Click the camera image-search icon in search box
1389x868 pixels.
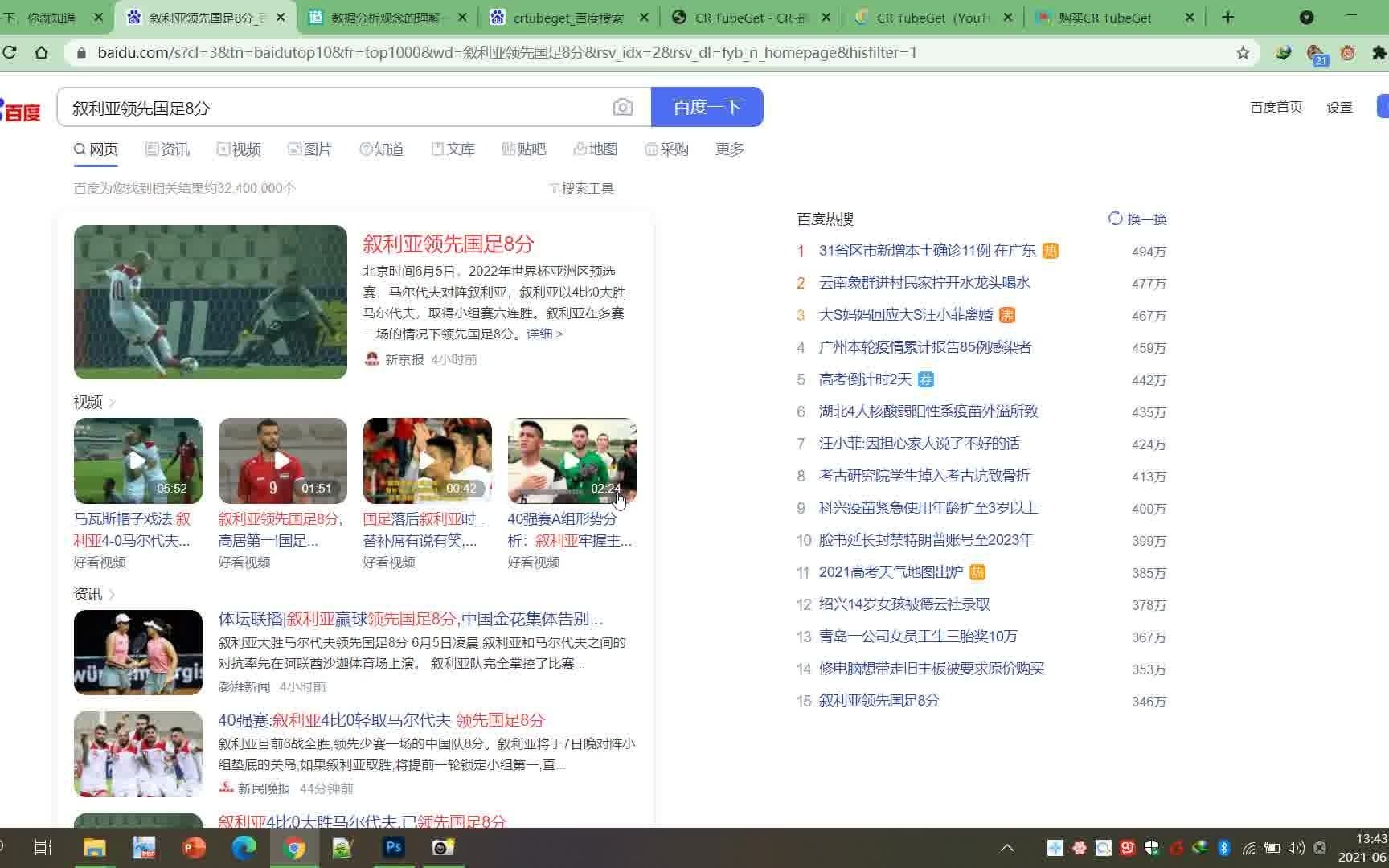622,107
